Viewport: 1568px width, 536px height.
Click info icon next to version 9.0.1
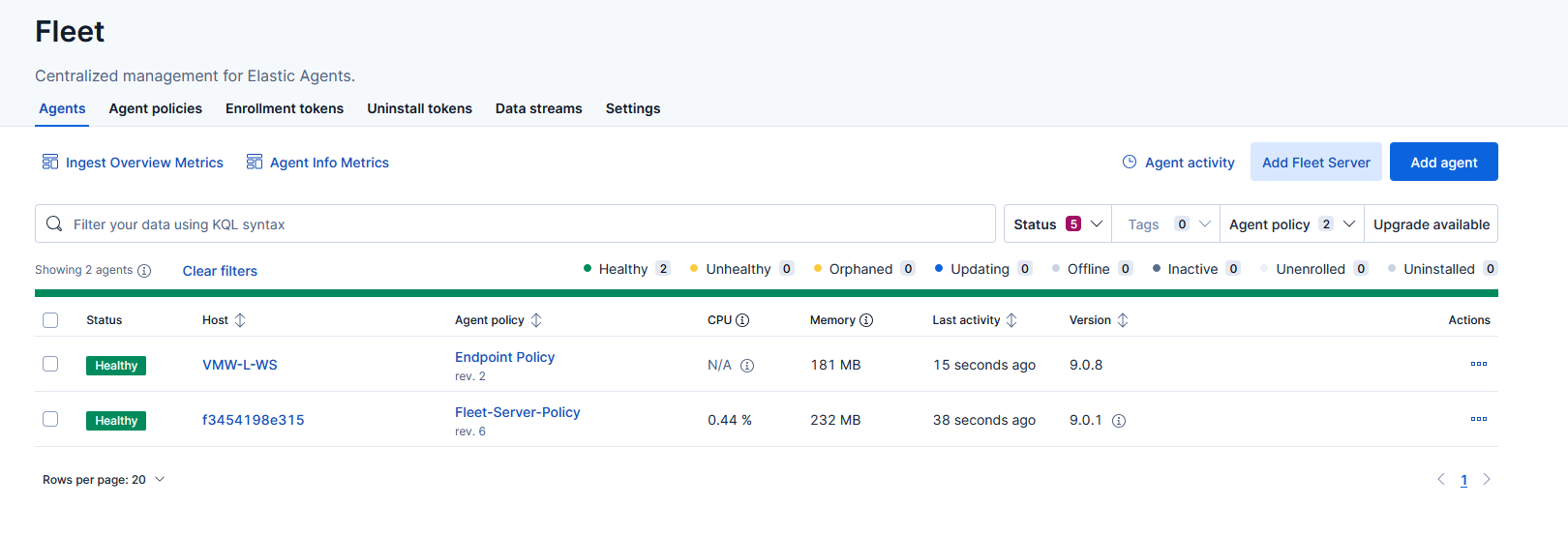tap(1119, 421)
